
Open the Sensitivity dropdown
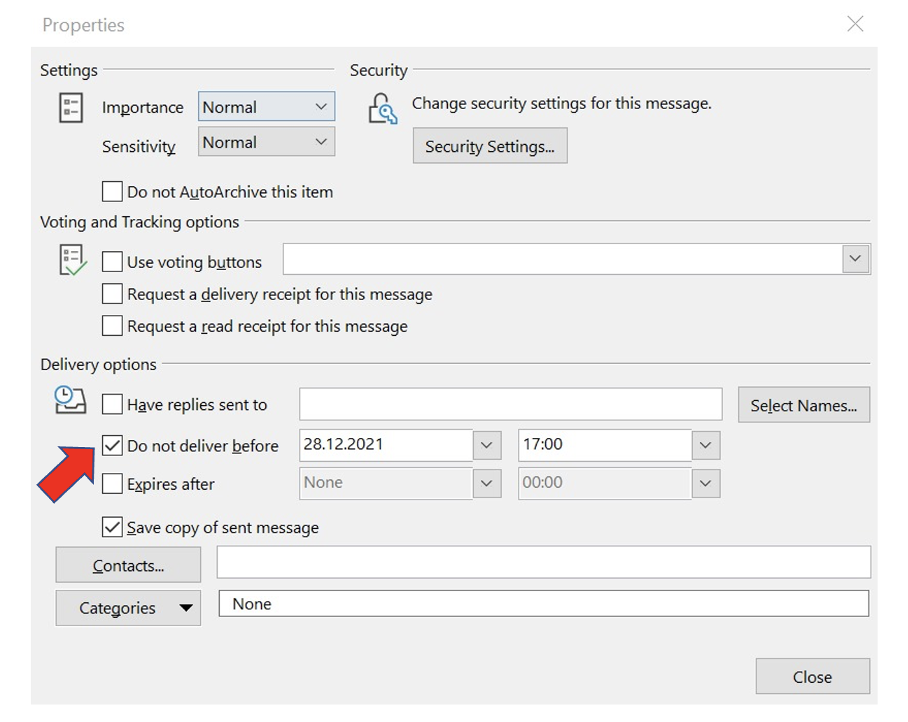pos(320,142)
